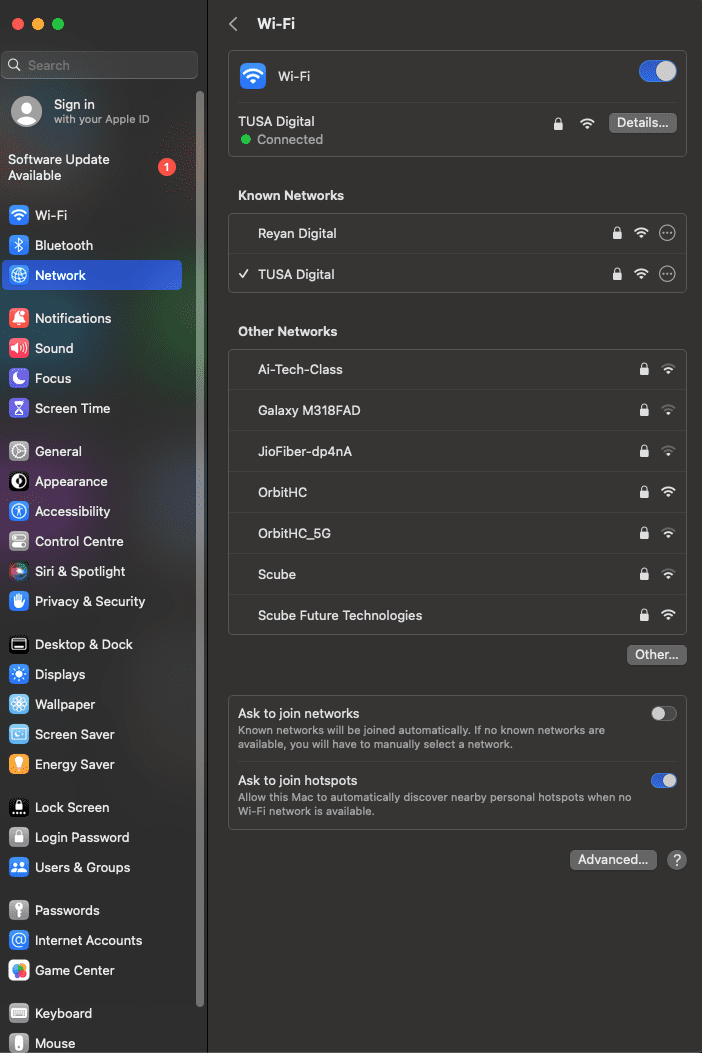Open the Desktop & Dock icon
The width and height of the screenshot is (702, 1053).
[19, 644]
